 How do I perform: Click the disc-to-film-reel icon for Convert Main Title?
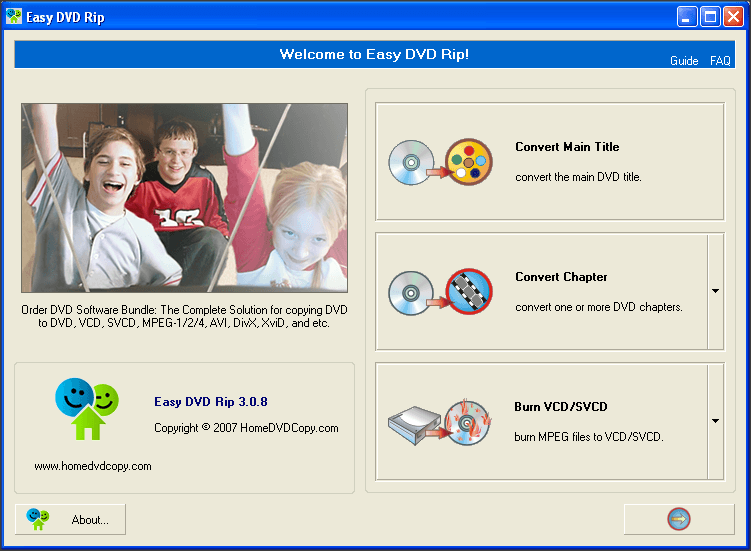point(440,162)
